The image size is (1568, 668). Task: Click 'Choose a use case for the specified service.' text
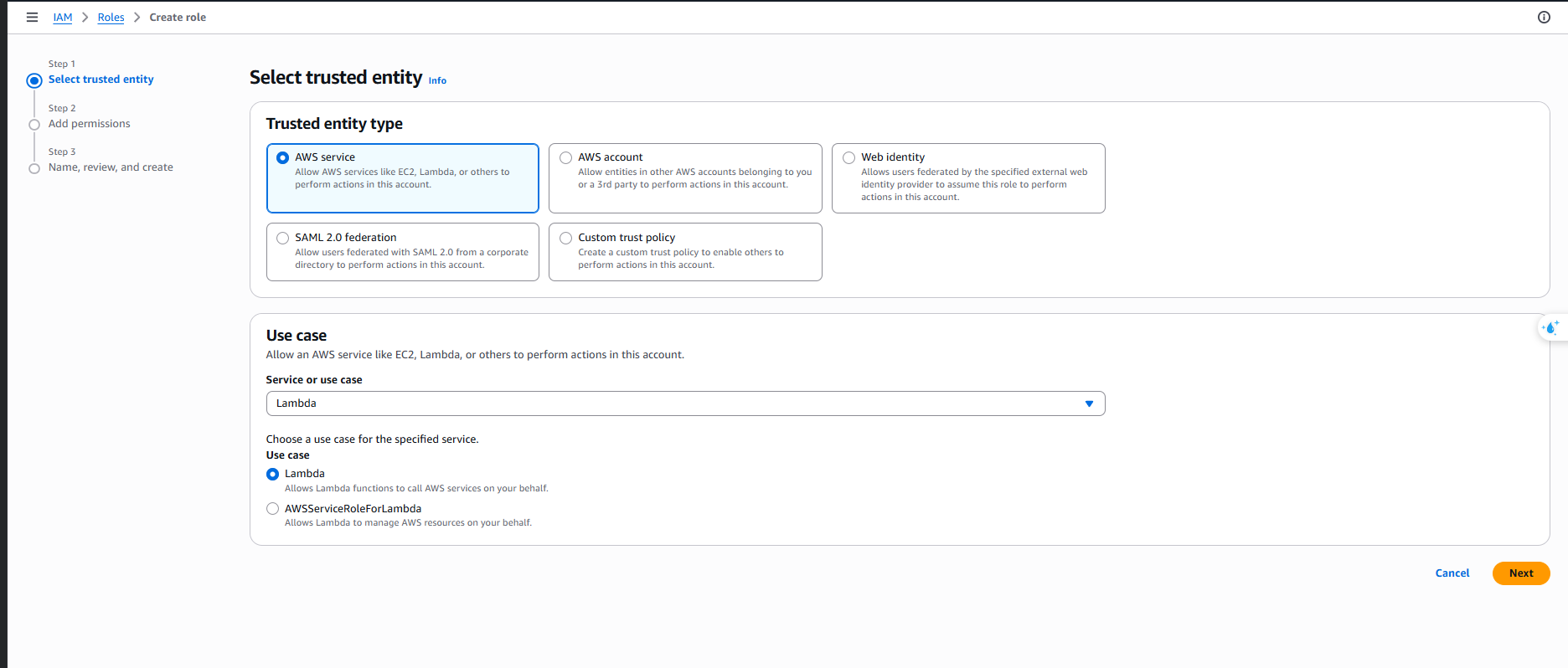coord(373,439)
